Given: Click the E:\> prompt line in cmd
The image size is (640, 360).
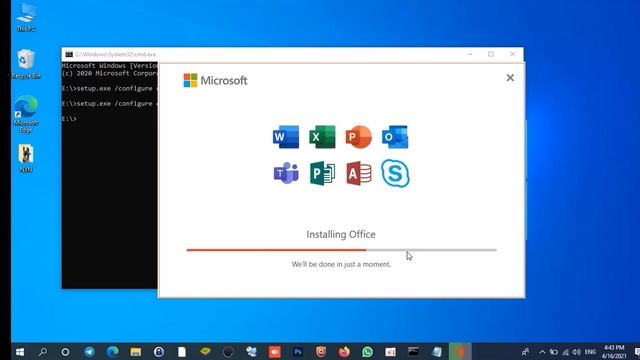Looking at the screenshot, I should (x=69, y=119).
